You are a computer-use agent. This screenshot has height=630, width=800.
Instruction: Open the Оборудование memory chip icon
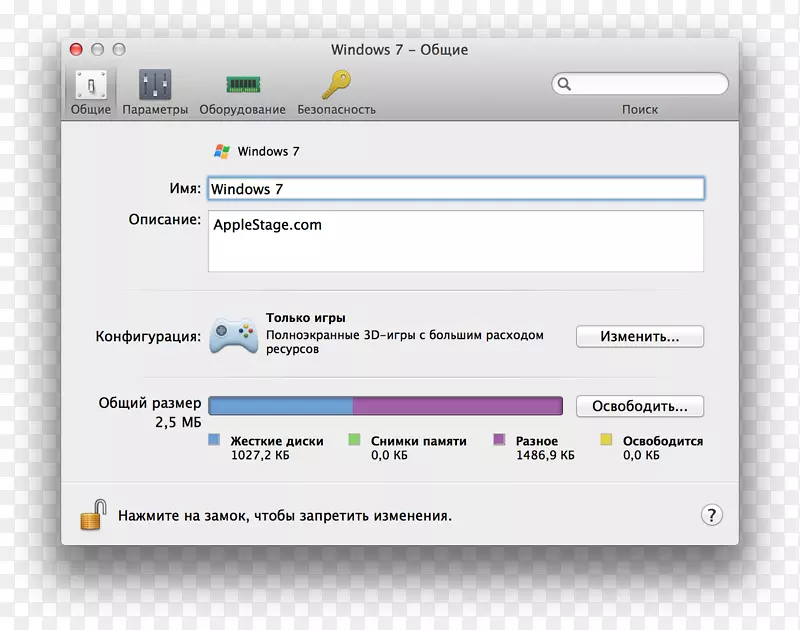(x=242, y=85)
